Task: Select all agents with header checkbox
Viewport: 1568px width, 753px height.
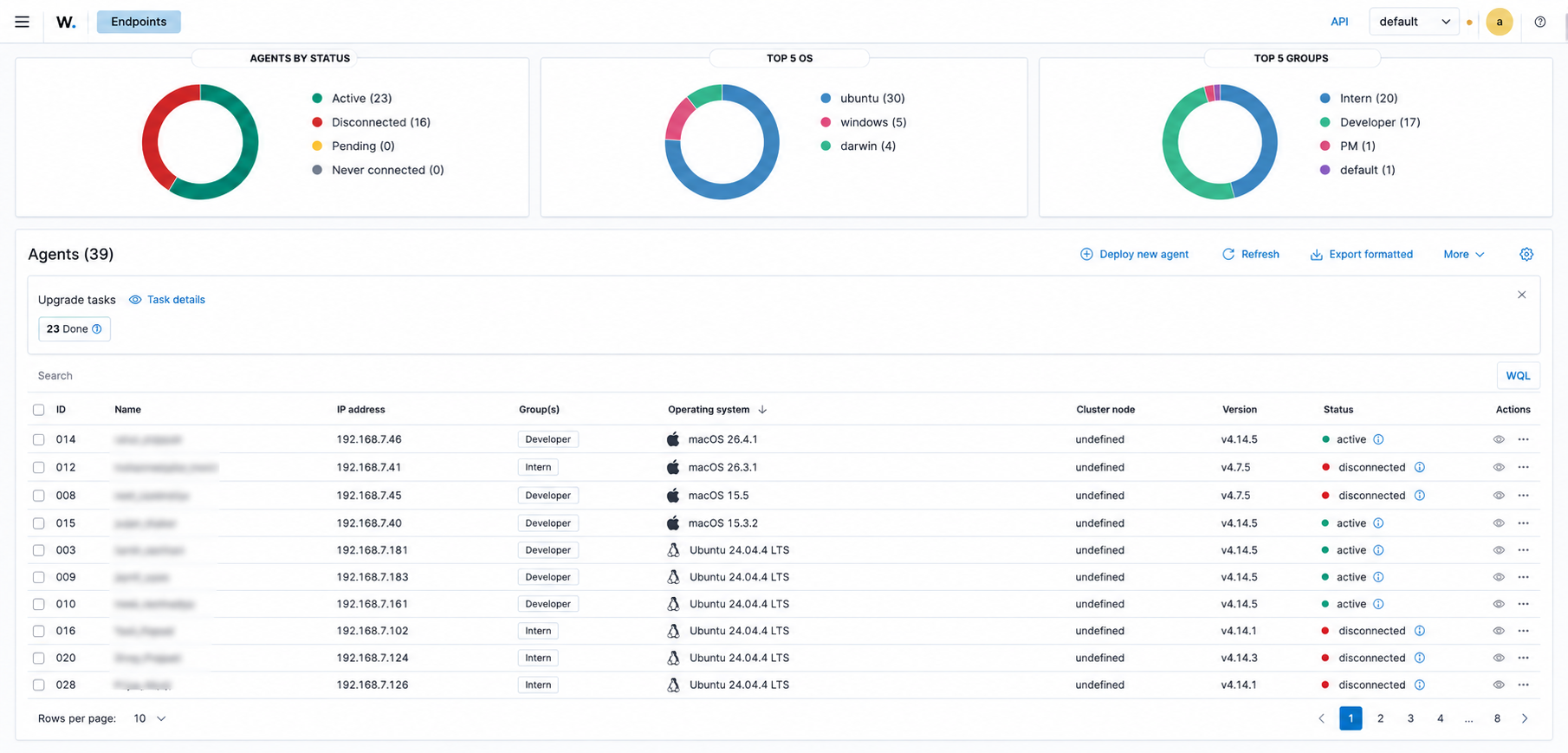Action: [38, 410]
